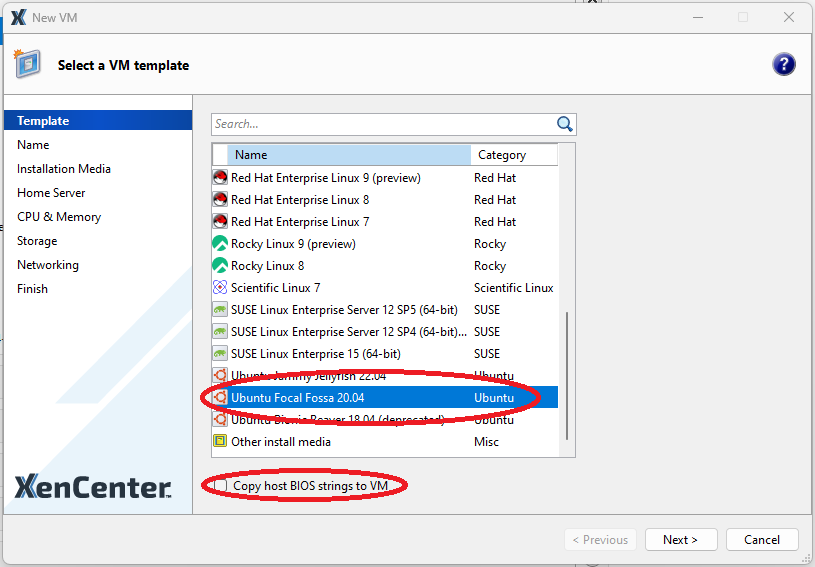
Task: Open the CPU & Memory step
Action: point(59,217)
